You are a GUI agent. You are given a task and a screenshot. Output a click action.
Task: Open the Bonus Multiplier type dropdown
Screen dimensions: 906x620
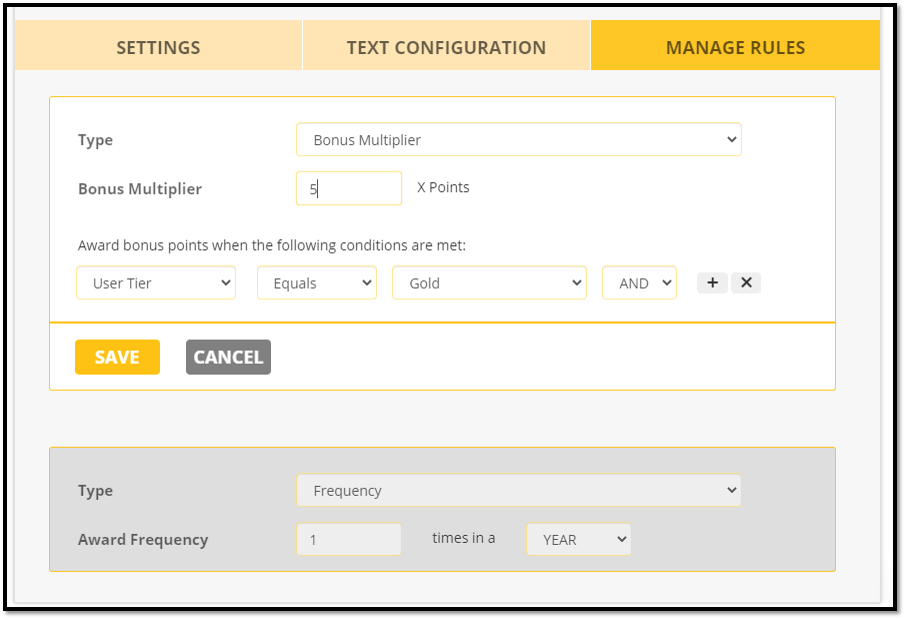click(x=518, y=140)
